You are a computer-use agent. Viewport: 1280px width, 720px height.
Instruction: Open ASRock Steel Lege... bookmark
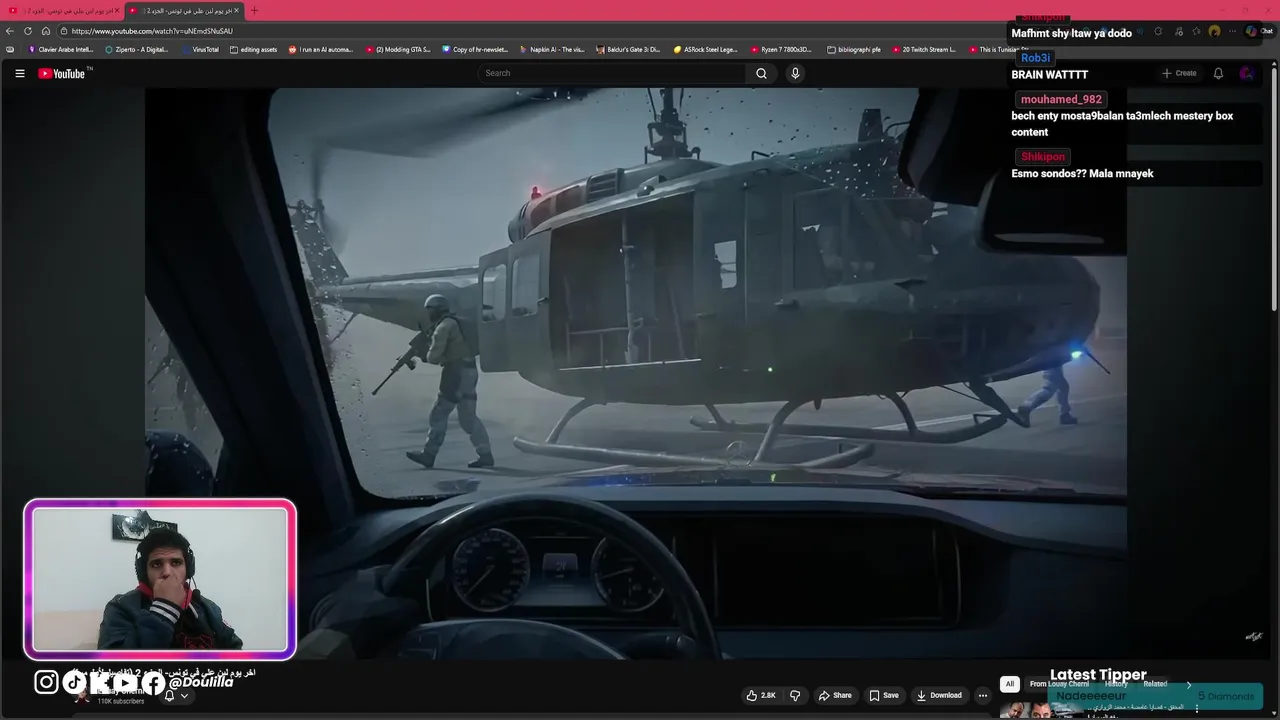(706, 49)
